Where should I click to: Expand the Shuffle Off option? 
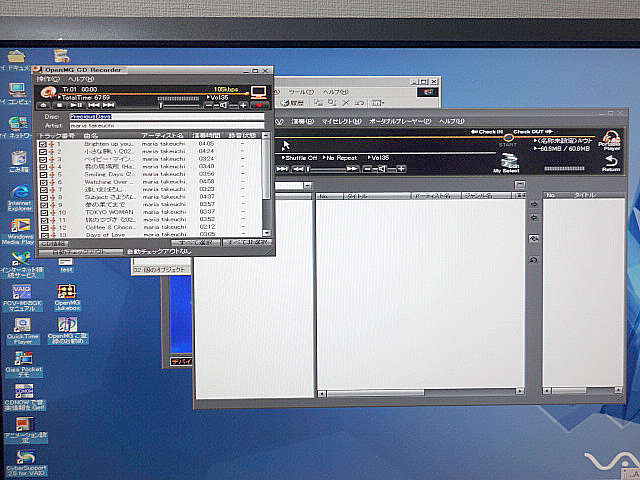[300, 158]
